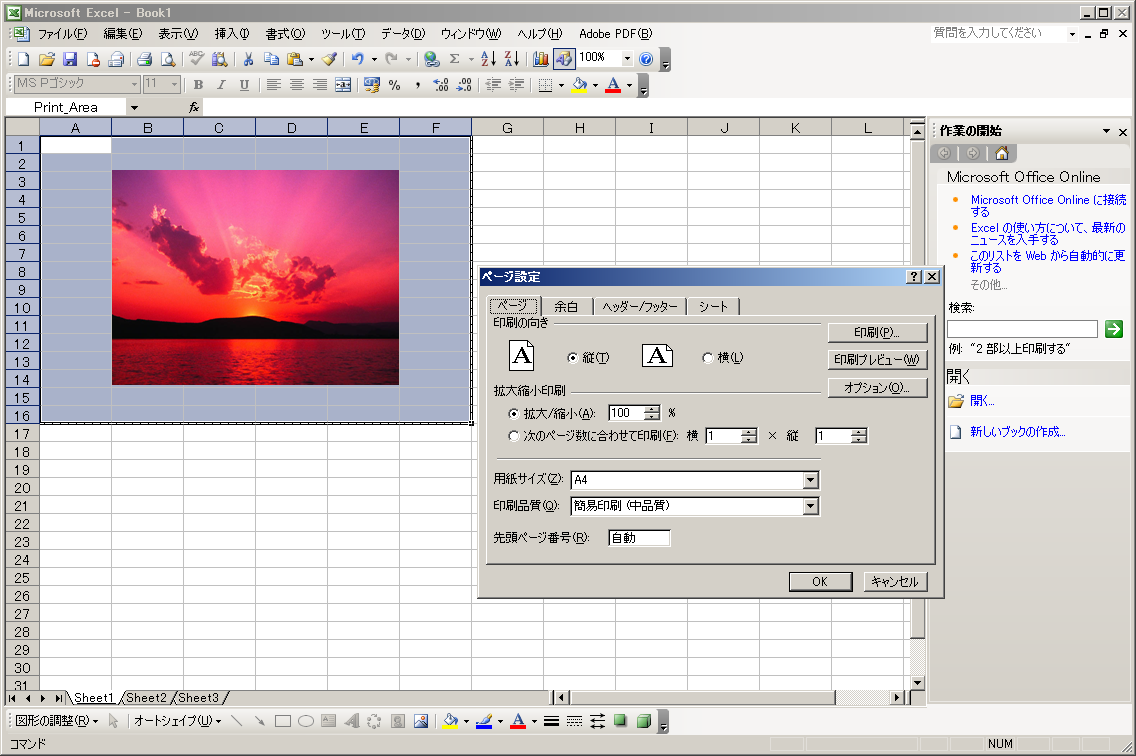Click the green search arrow in task pane
Screen dimensions: 1136x756
1114,329
